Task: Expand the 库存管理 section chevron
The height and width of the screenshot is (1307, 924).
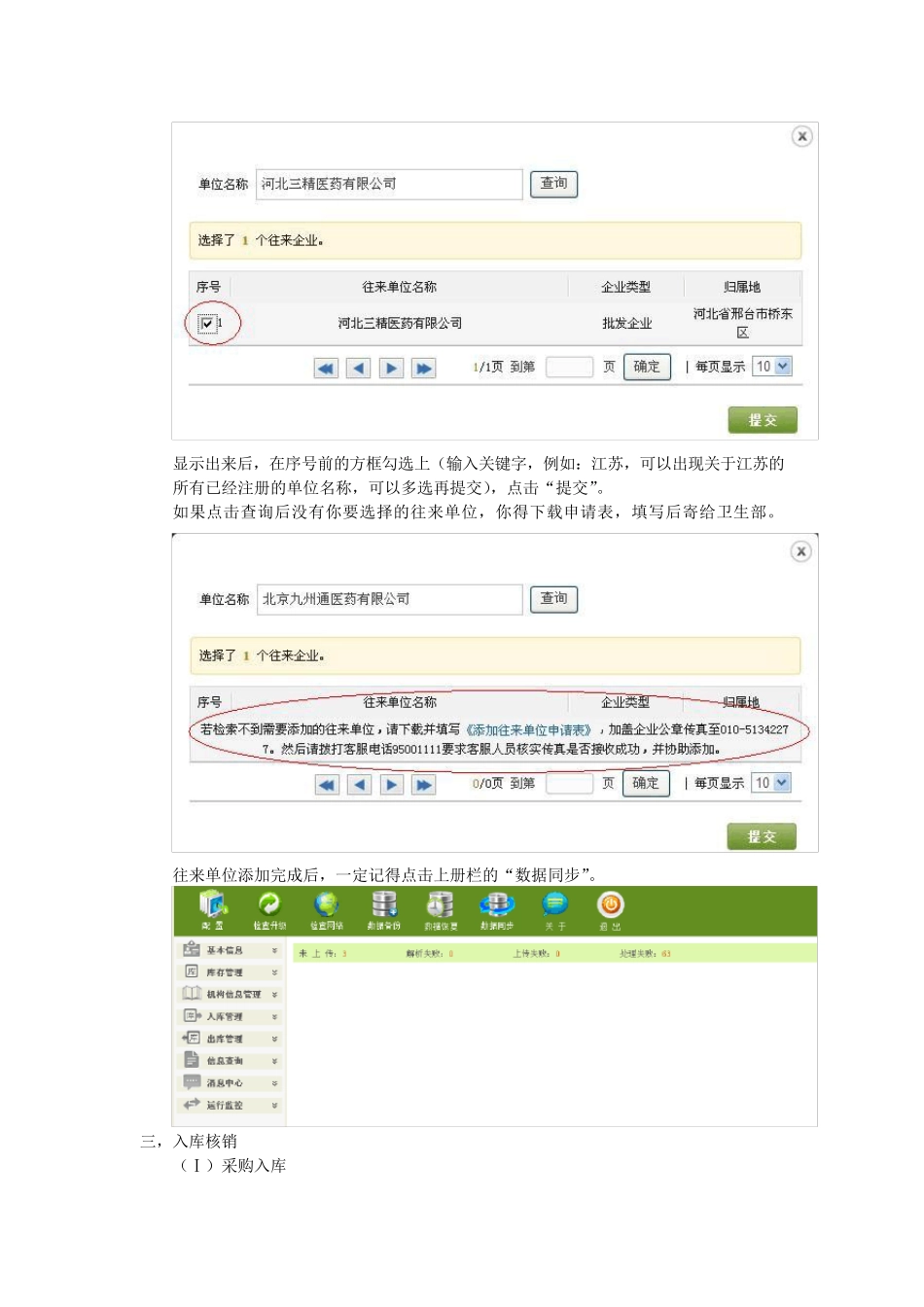Action: click(x=274, y=972)
